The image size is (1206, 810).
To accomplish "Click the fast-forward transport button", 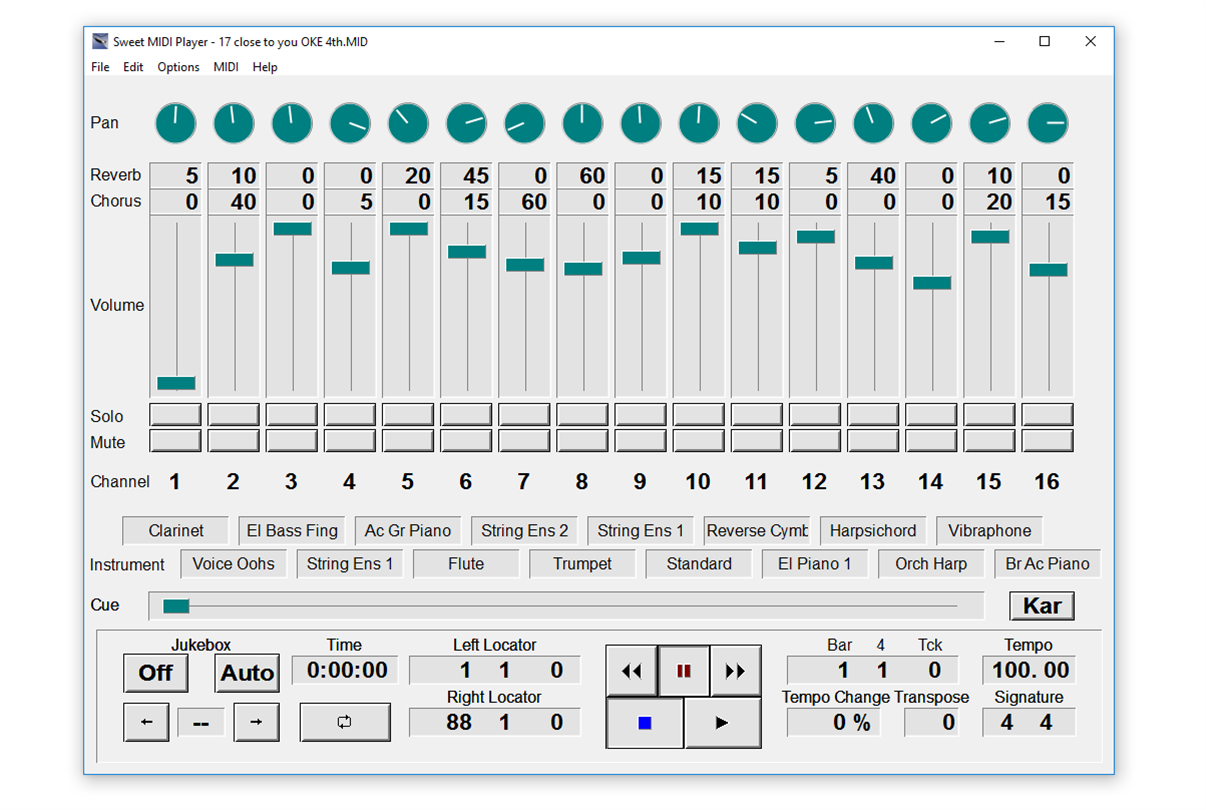I will pyautogui.click(x=736, y=671).
